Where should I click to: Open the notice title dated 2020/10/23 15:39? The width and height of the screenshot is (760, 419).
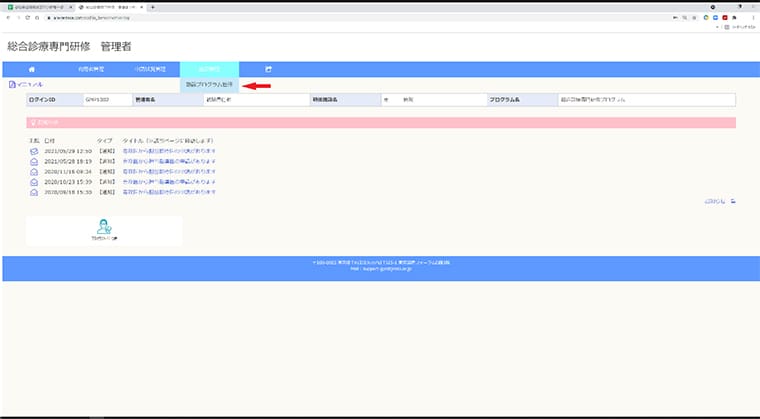tap(169, 182)
